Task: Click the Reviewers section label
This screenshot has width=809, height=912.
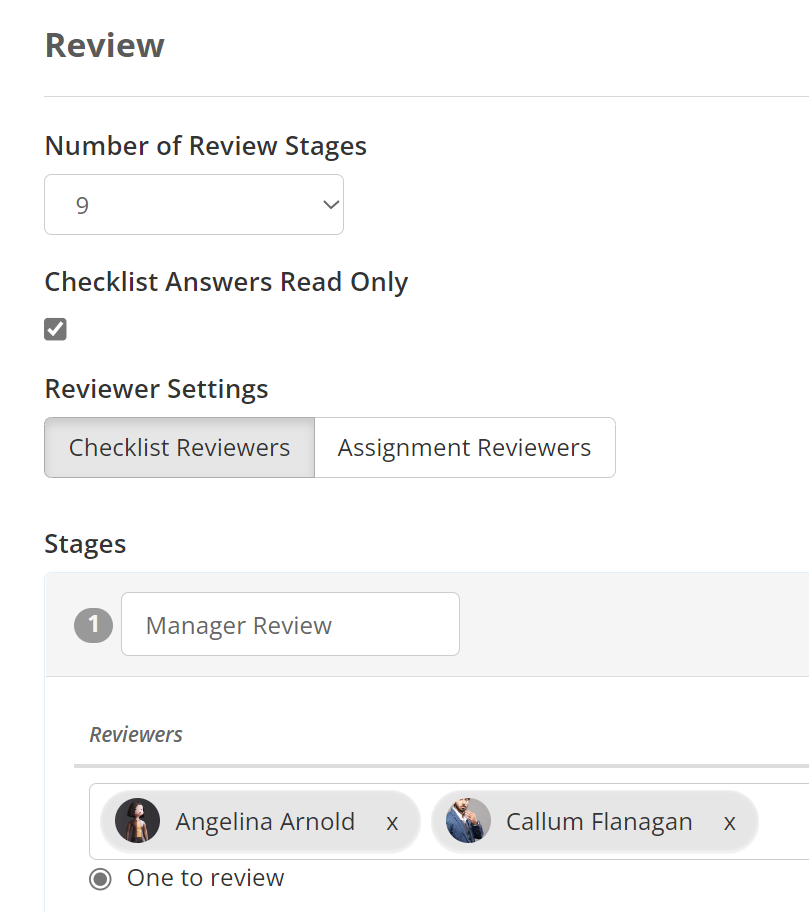Action: pyautogui.click(x=136, y=734)
